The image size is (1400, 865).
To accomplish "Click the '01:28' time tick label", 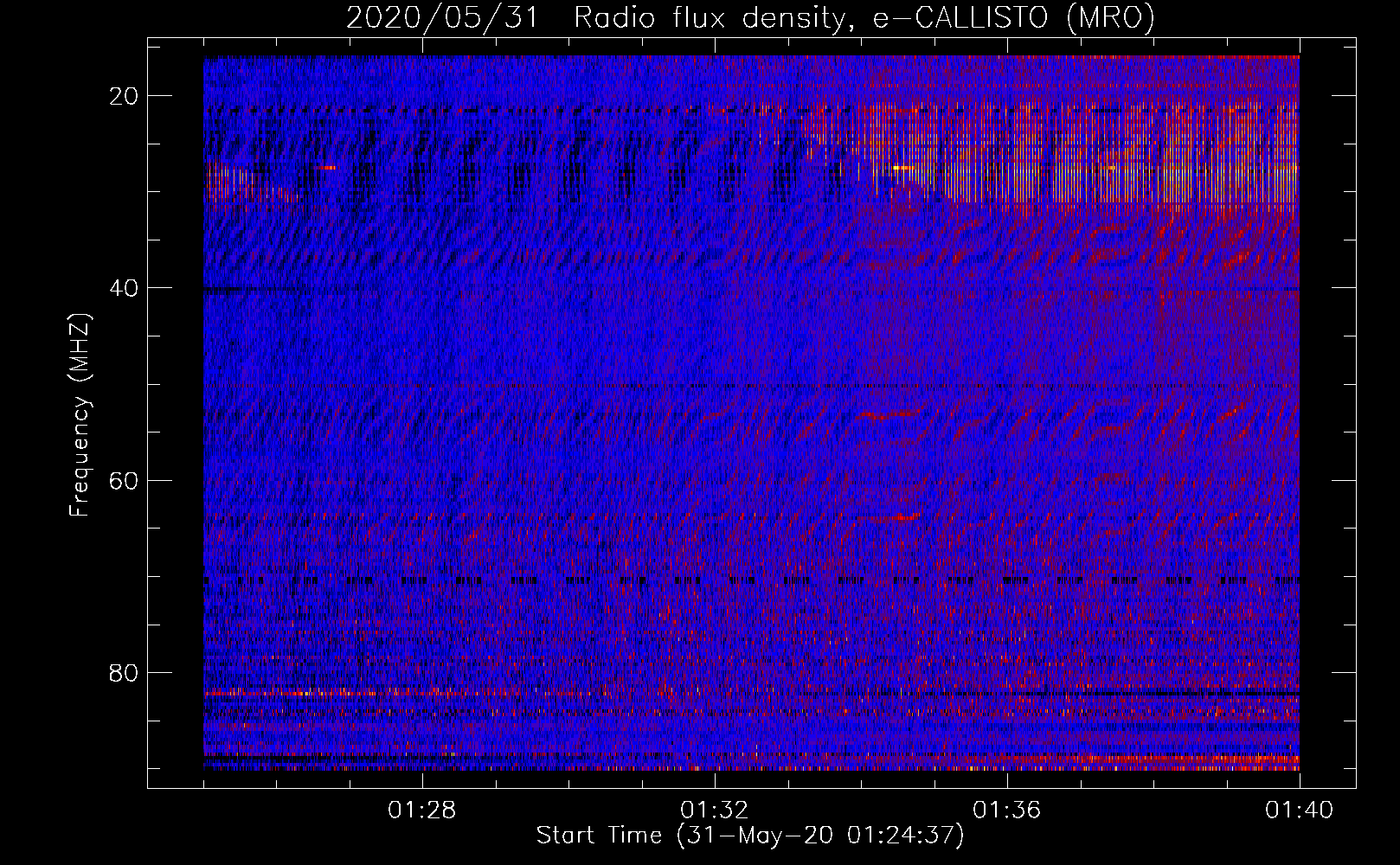I will 422,811.
